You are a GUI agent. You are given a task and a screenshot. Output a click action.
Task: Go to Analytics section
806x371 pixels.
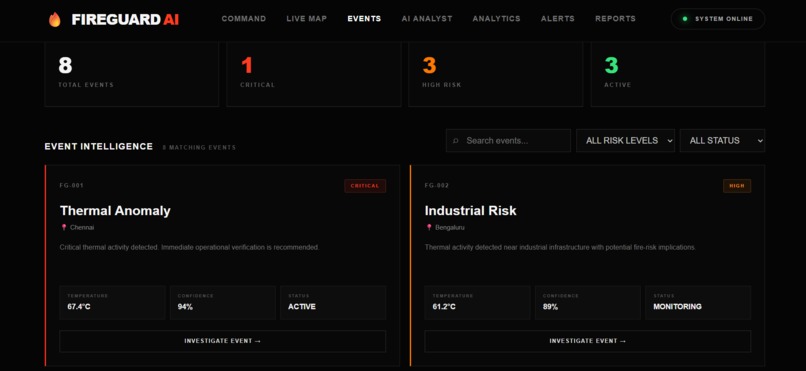497,18
